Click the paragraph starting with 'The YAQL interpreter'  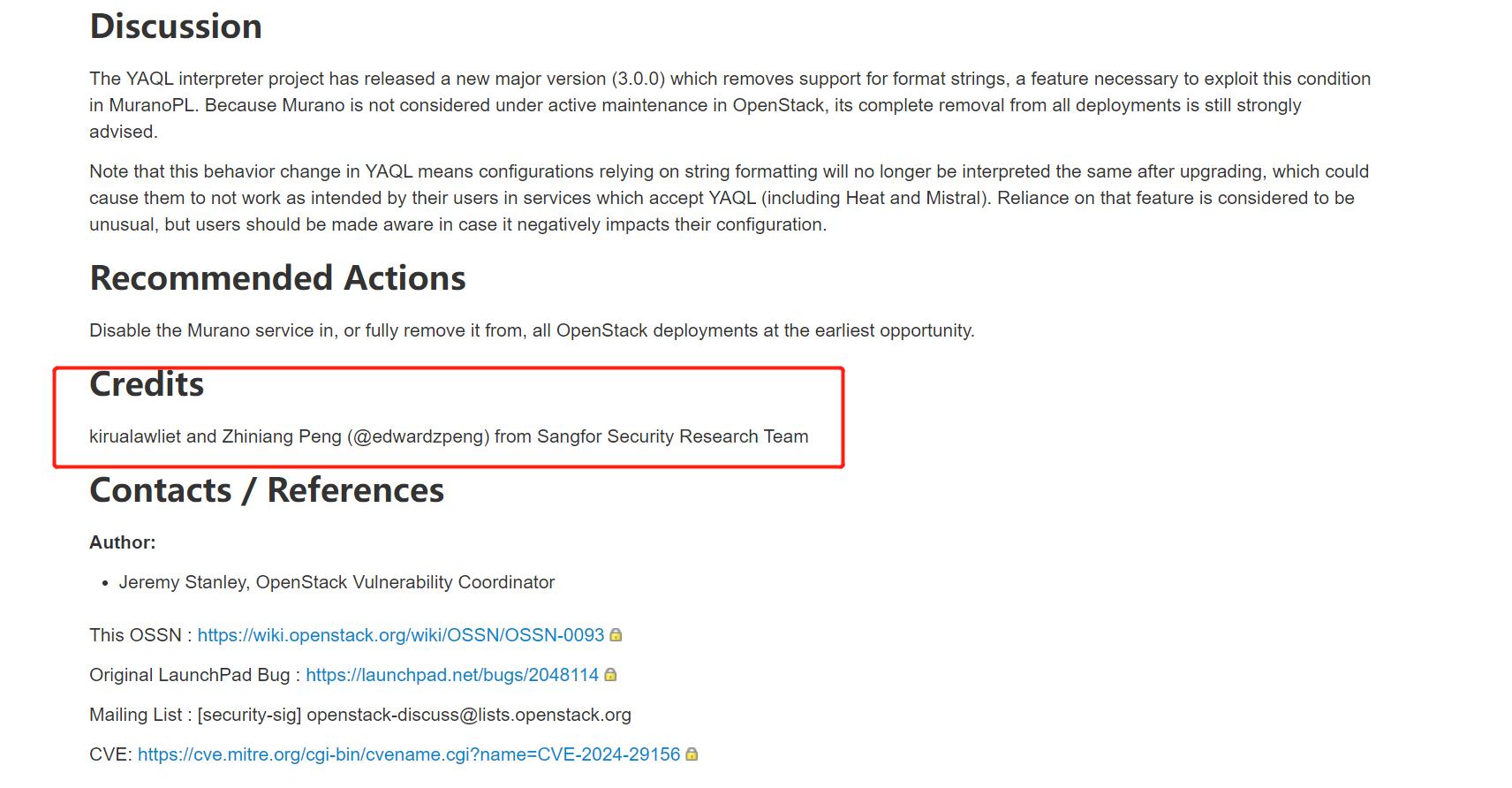730,105
